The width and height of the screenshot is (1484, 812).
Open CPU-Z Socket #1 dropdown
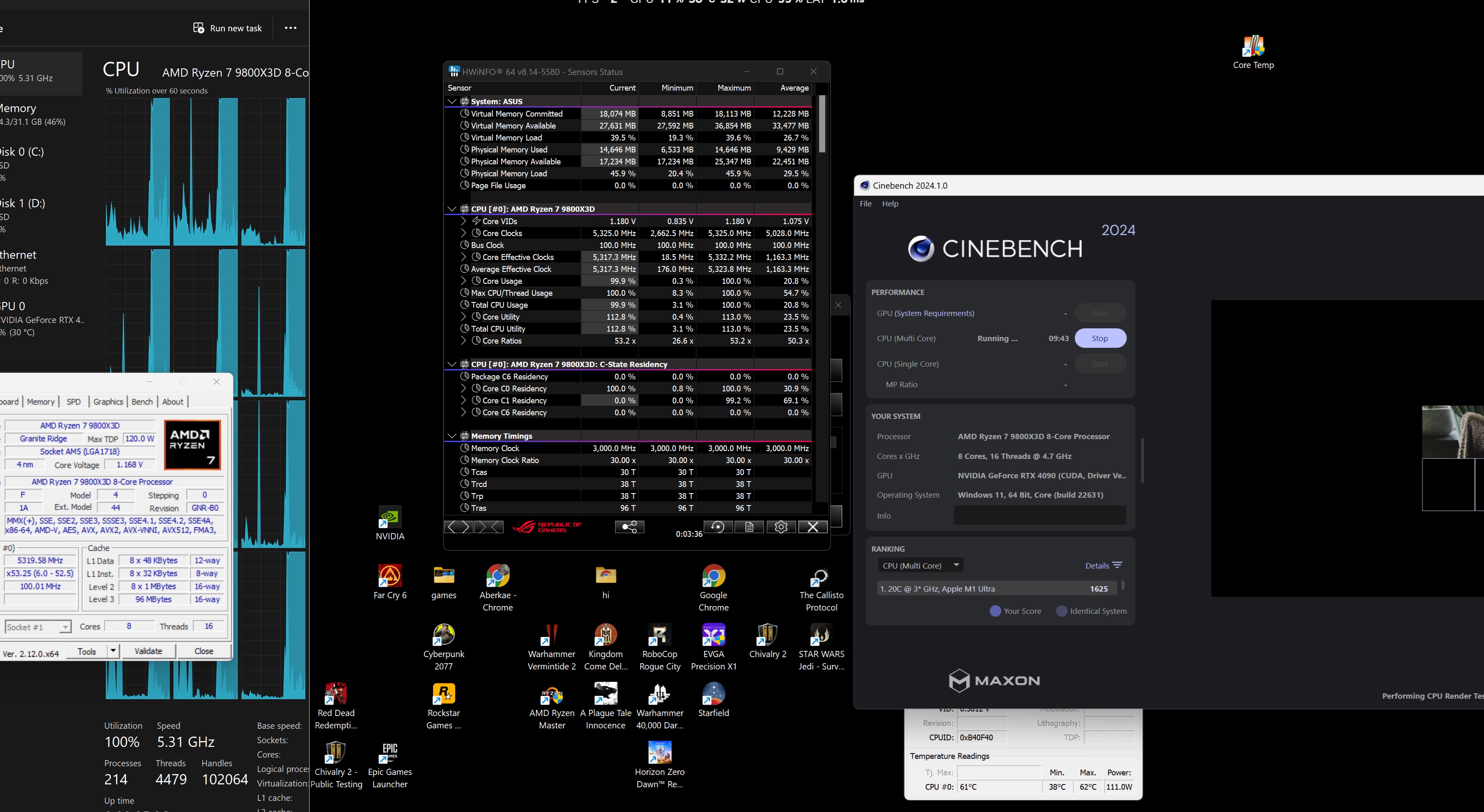pos(38,627)
